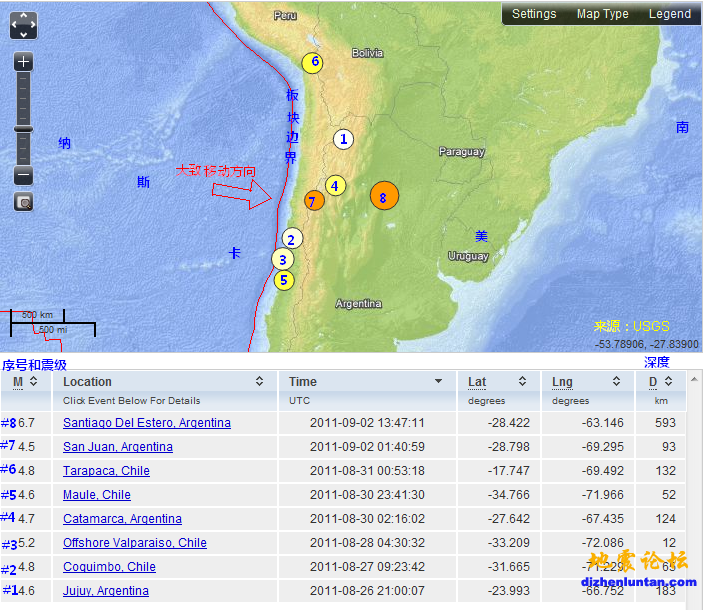This screenshot has height=610, width=704.
Task: Click the zoom level slider handle
Action: coord(23,129)
